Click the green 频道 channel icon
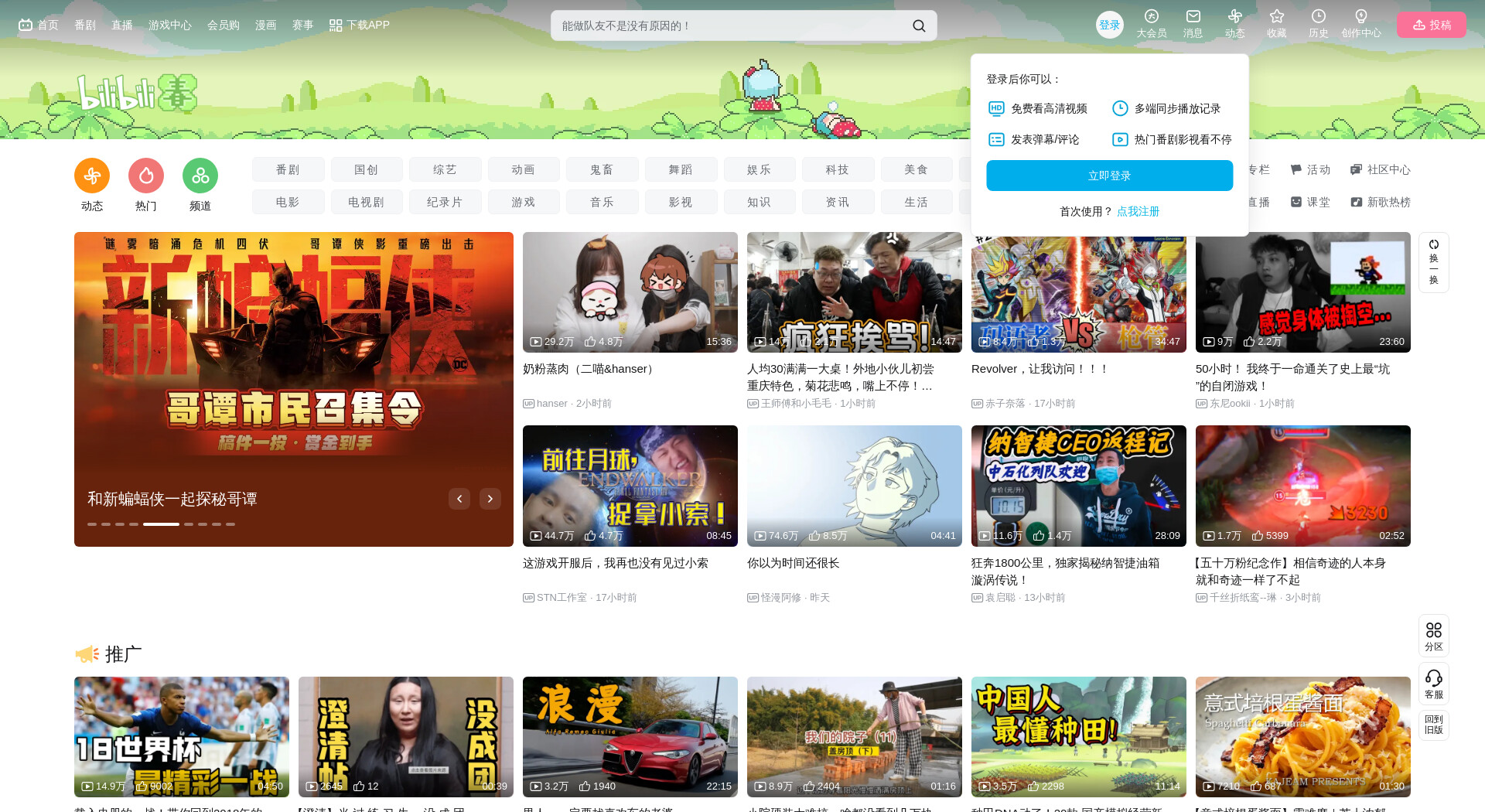Image resolution: width=1485 pixels, height=812 pixels. [x=200, y=176]
